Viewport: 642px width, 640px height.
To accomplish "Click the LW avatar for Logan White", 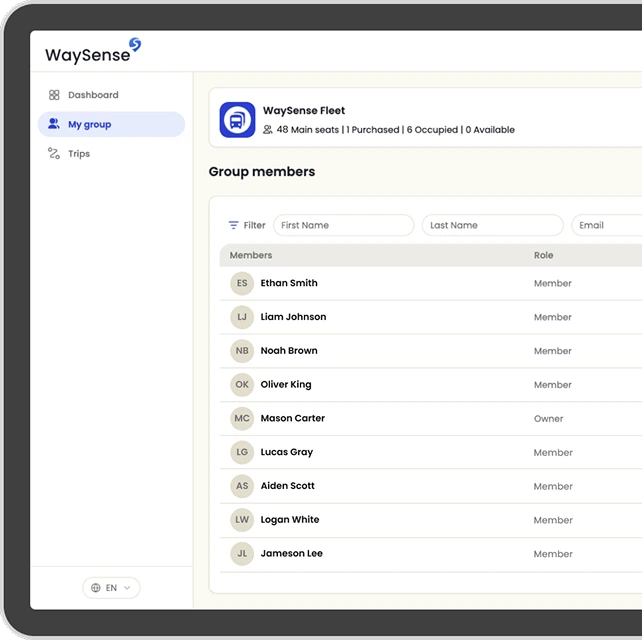I will [242, 520].
